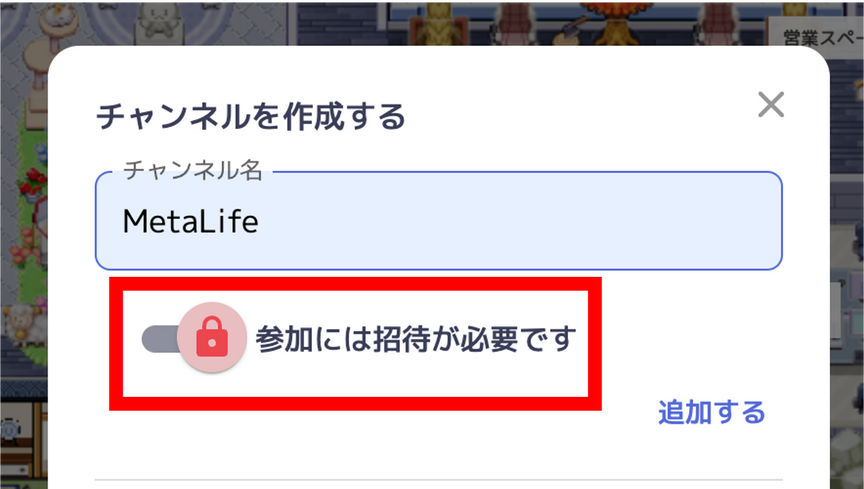Image resolution: width=864 pixels, height=489 pixels.
Task: Click the チャンネルを作成する dialog title
Action: [251, 116]
